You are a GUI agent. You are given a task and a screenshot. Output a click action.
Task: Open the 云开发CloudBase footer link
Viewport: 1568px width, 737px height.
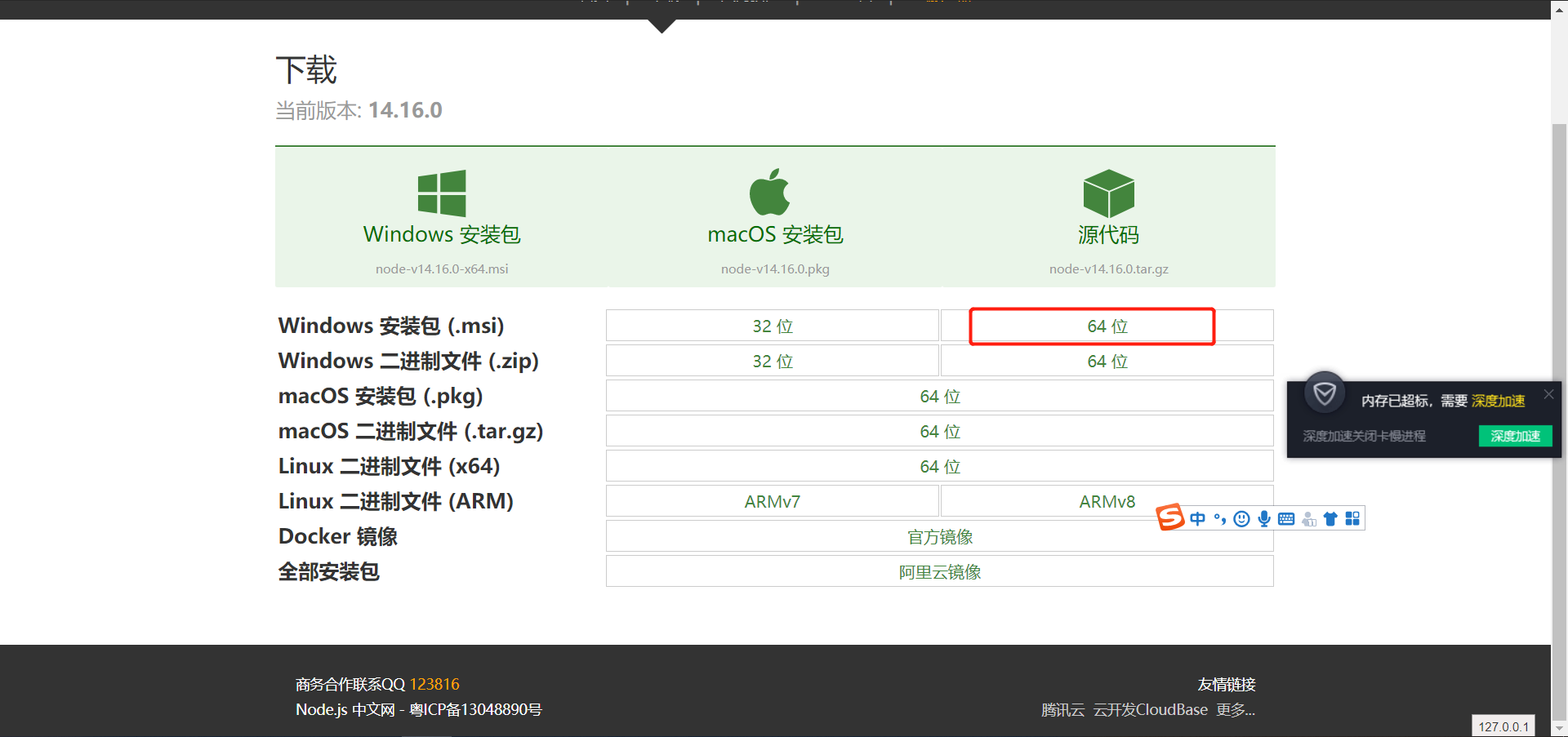pyautogui.click(x=1151, y=709)
